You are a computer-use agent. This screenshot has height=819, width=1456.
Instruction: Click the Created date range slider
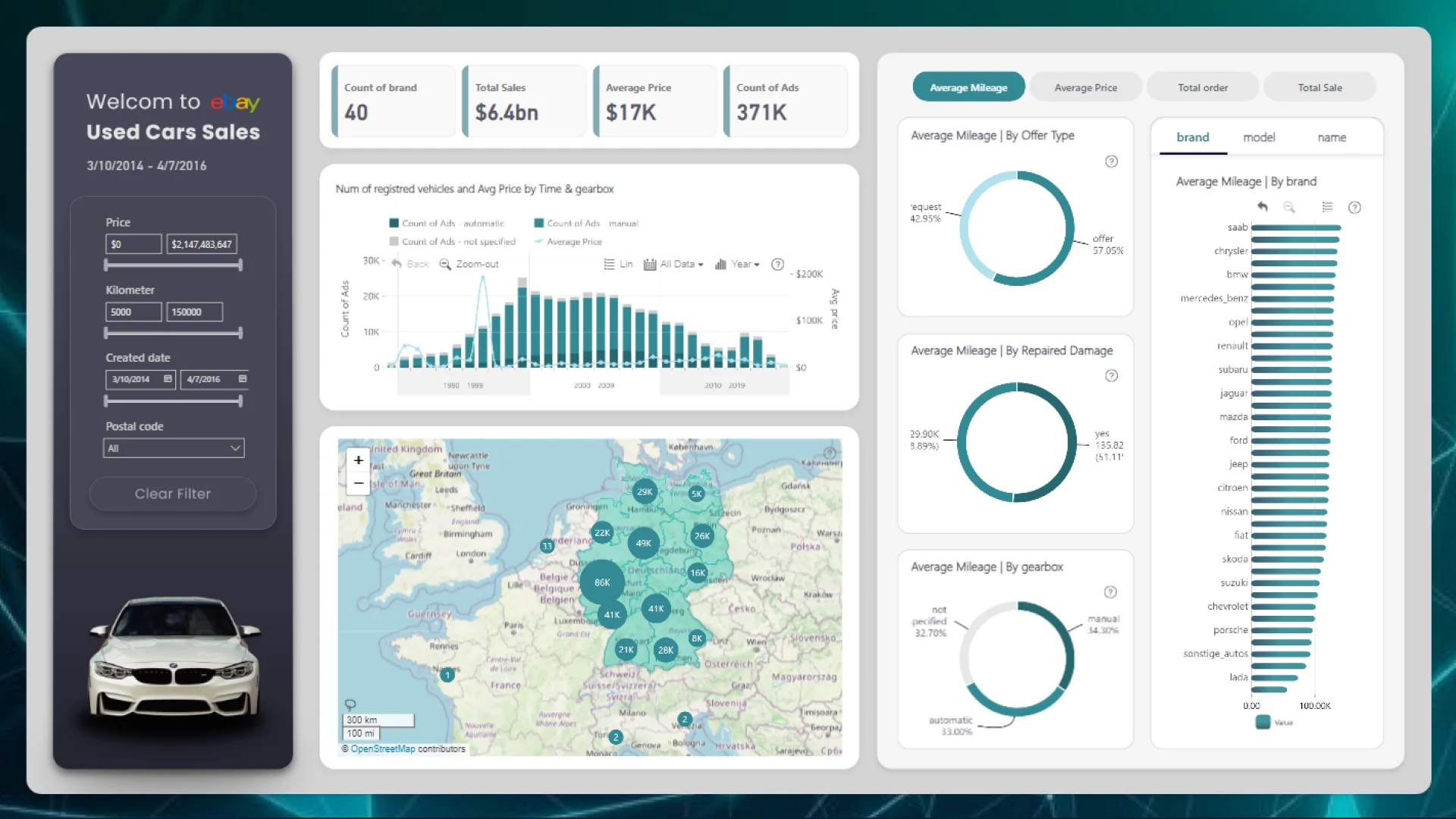click(x=174, y=400)
